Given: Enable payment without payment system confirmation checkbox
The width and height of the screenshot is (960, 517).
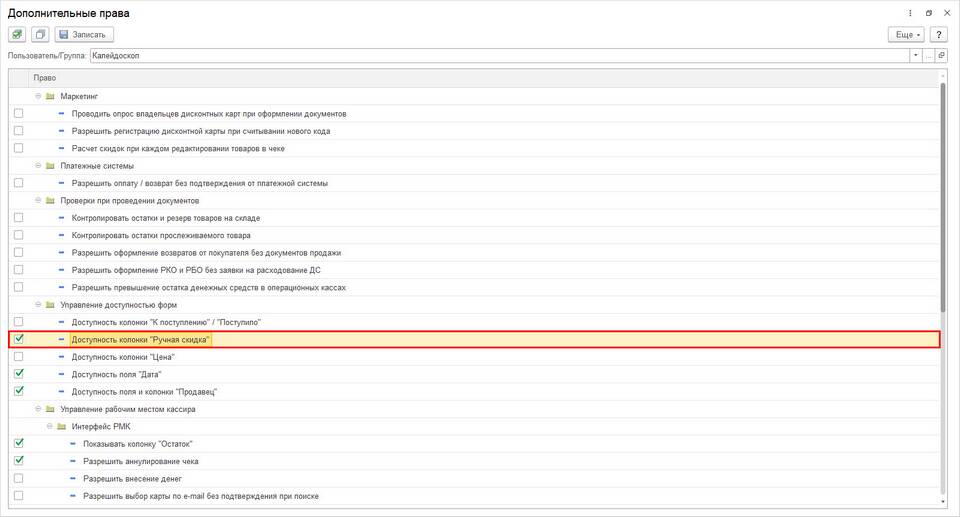Looking at the screenshot, I should 19,183.
